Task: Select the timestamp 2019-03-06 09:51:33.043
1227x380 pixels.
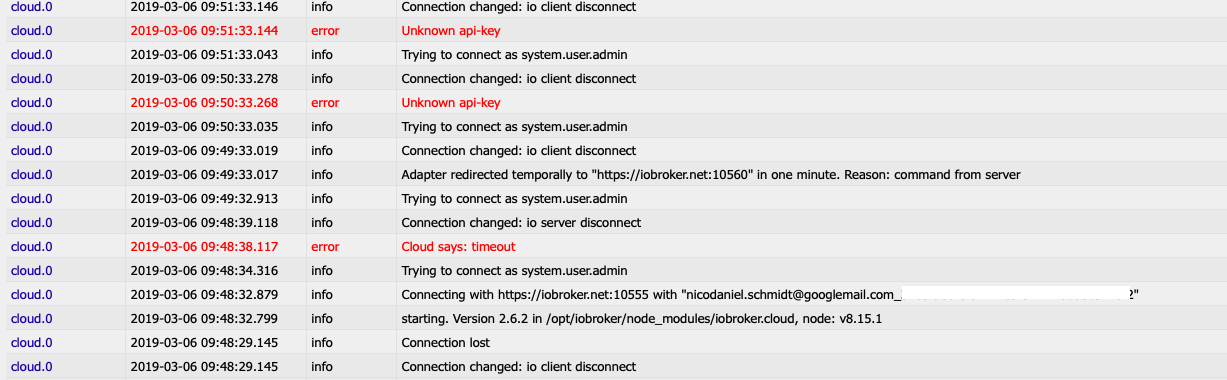Action: (204, 55)
